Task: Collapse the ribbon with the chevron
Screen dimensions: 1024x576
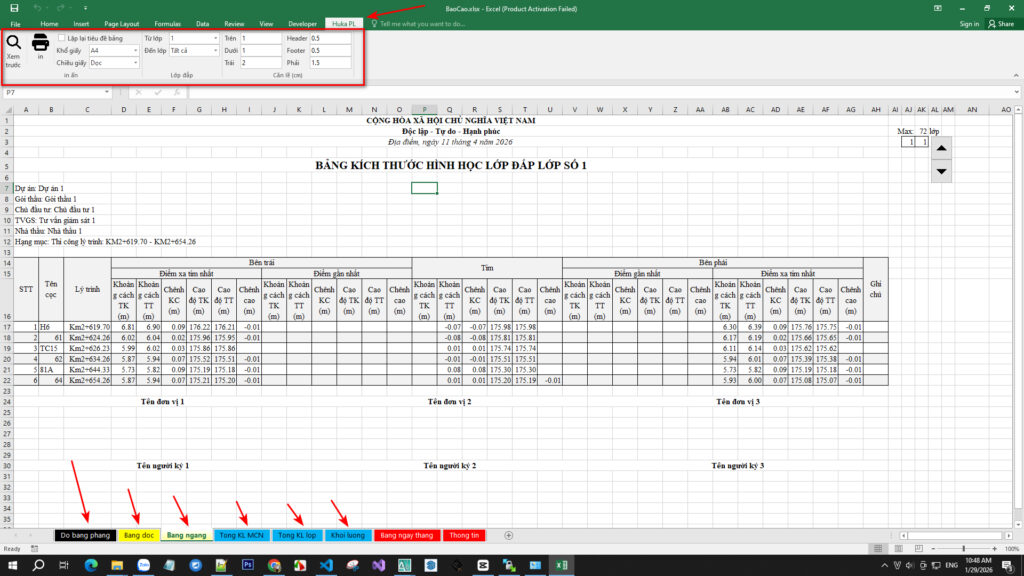Action: pos(1014,79)
